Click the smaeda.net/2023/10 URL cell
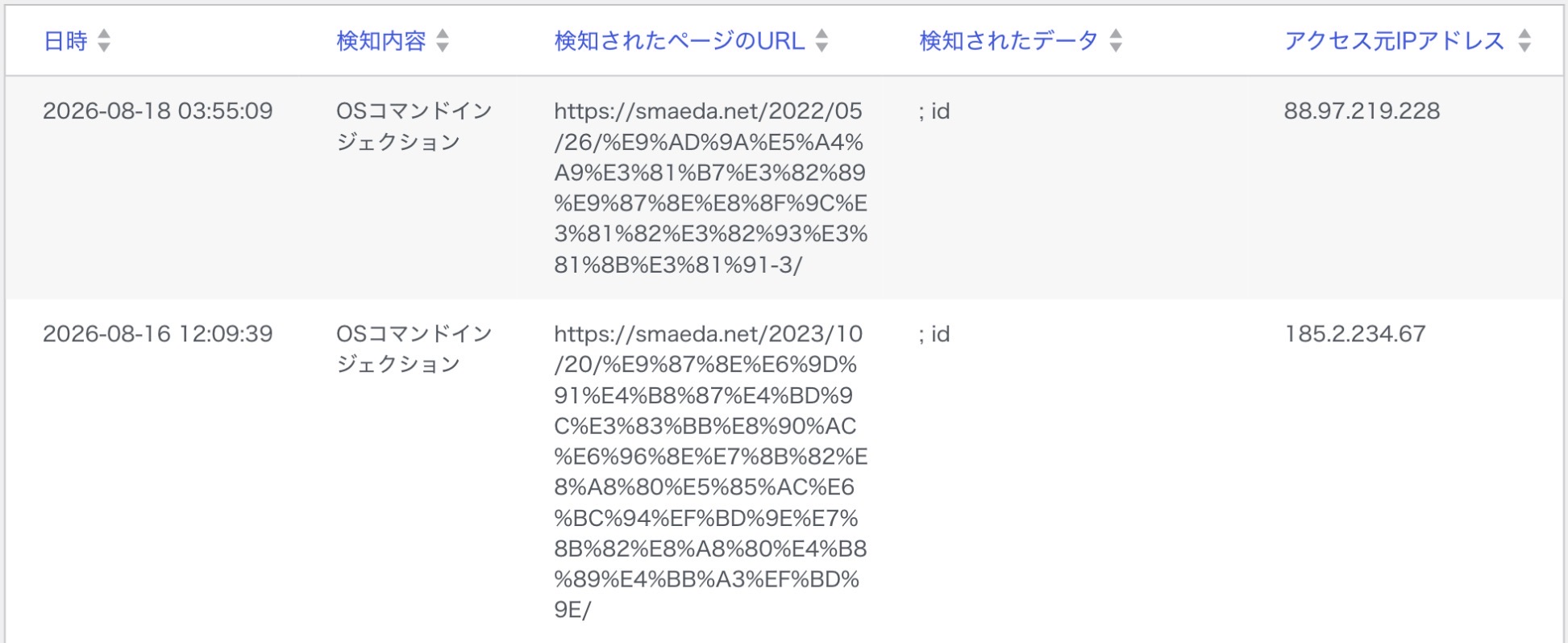Viewport: 1568px width, 643px height. pos(710,472)
